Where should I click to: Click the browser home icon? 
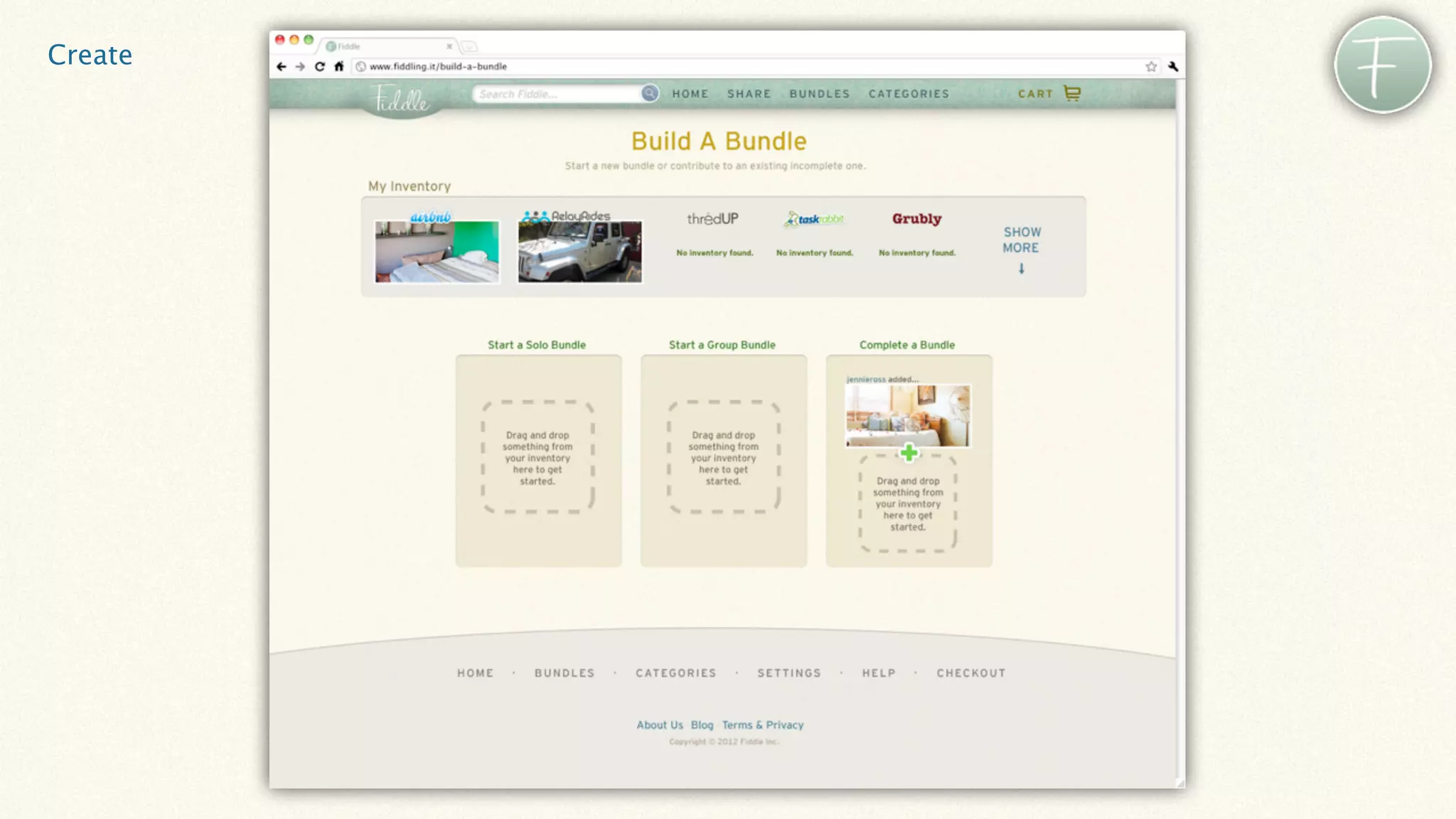tap(339, 67)
